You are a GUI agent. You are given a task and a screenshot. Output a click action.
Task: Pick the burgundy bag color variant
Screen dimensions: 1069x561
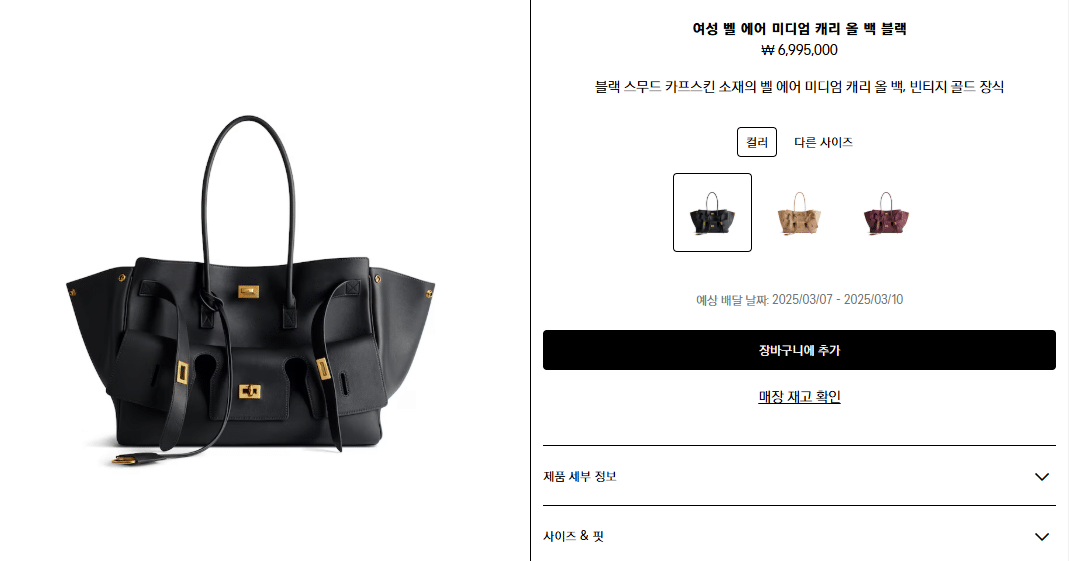(x=886, y=213)
